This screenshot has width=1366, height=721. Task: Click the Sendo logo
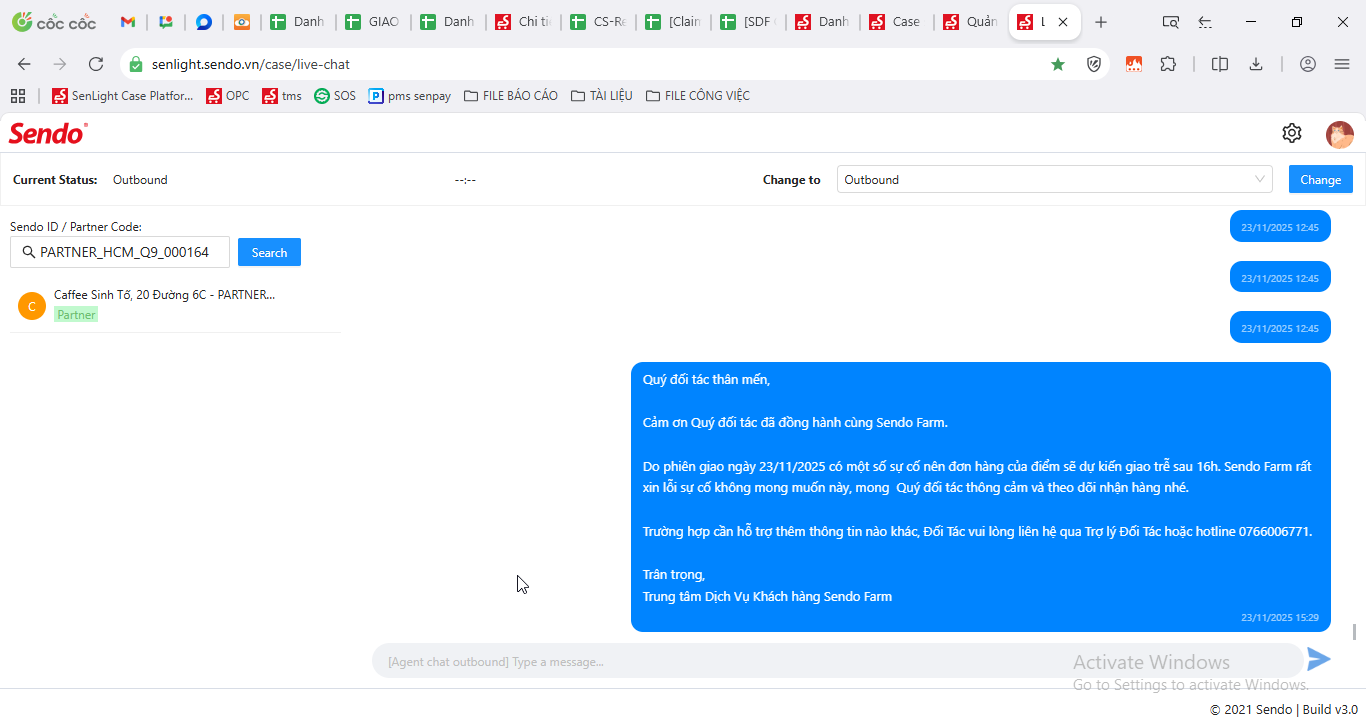pos(48,133)
